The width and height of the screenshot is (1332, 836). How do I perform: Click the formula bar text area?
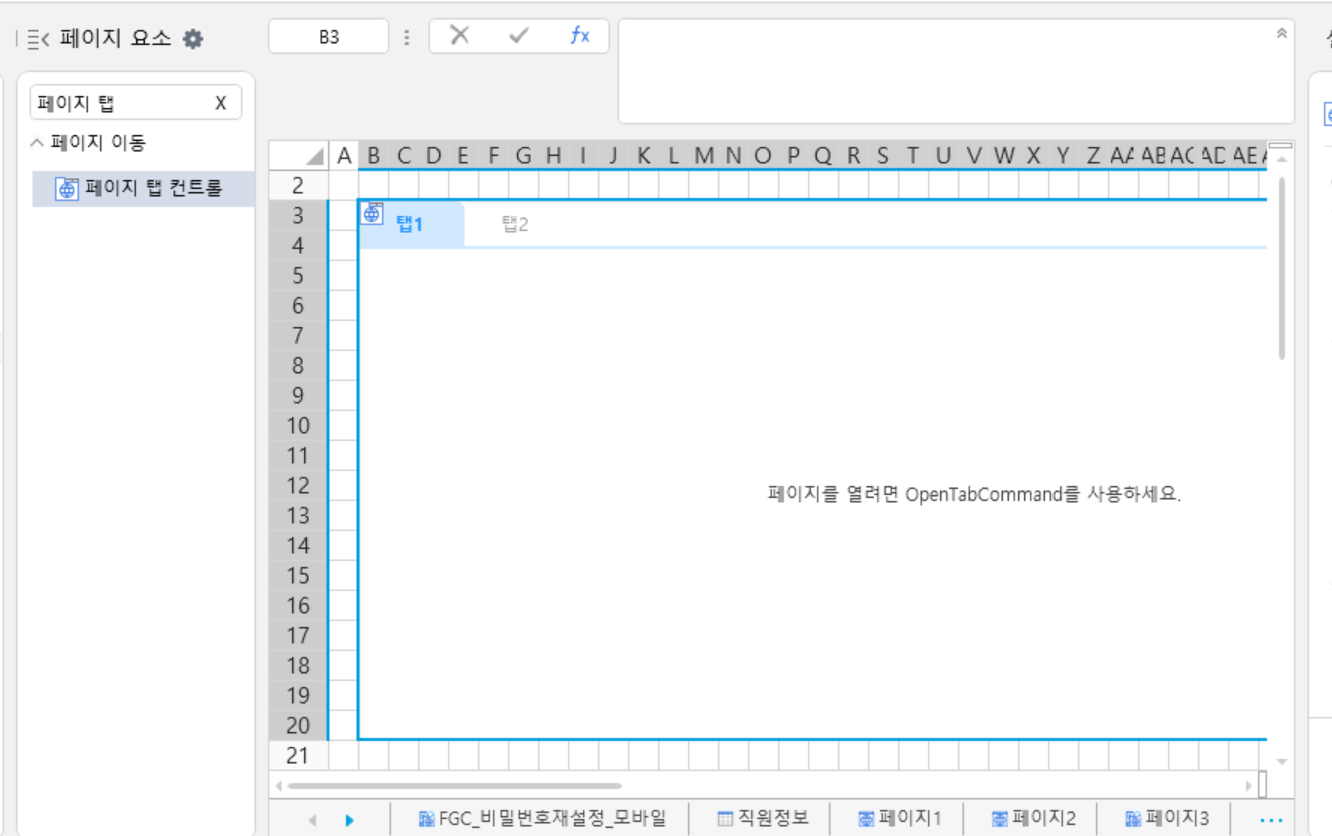(956, 72)
